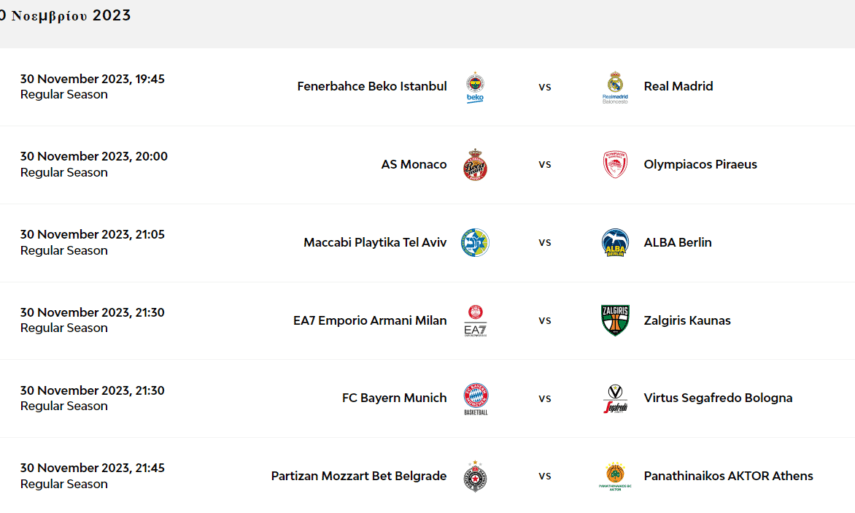Open the Real Madrid team link

point(678,87)
